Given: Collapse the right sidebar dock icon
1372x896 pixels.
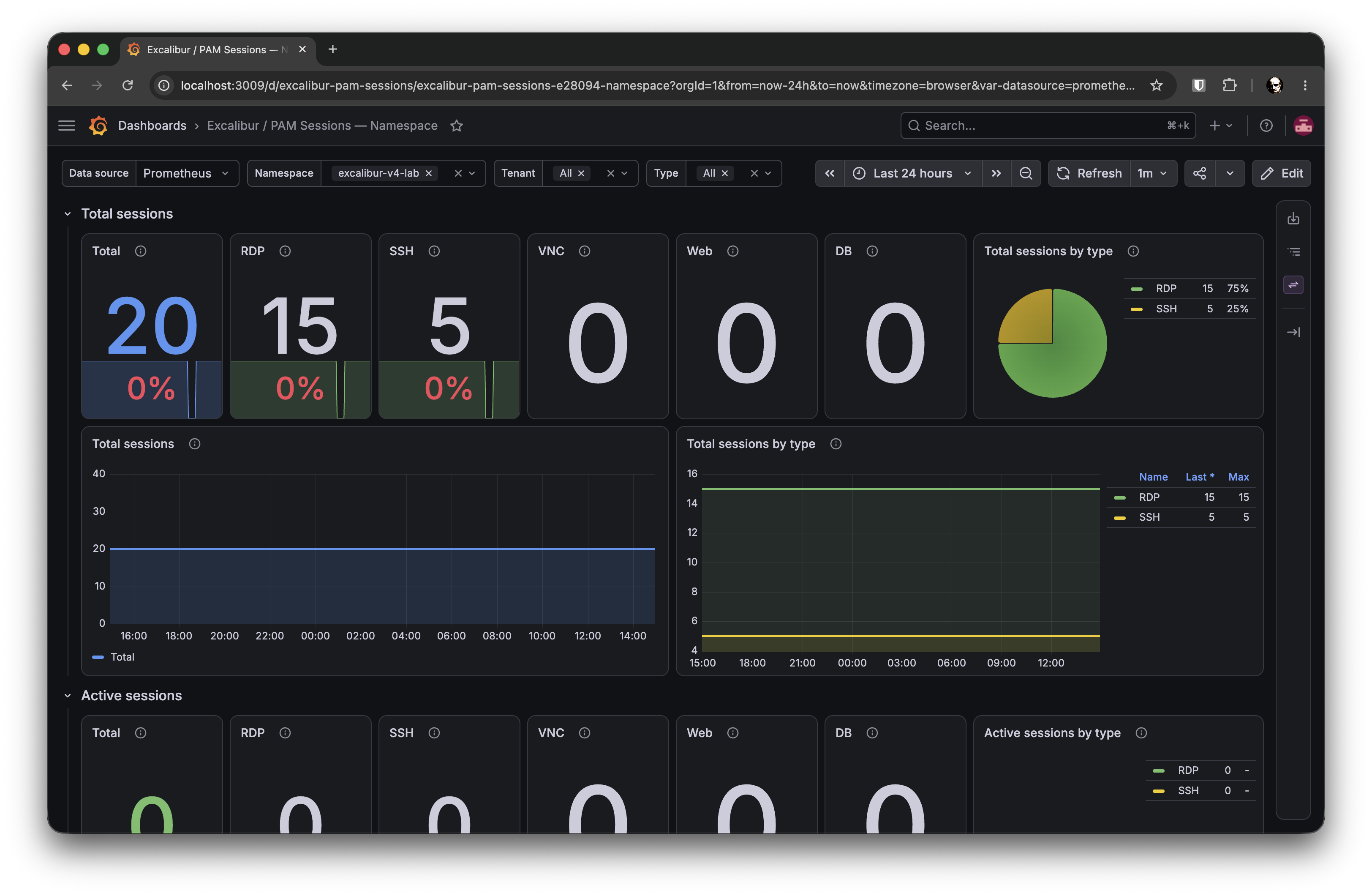Looking at the screenshot, I should click(1293, 332).
